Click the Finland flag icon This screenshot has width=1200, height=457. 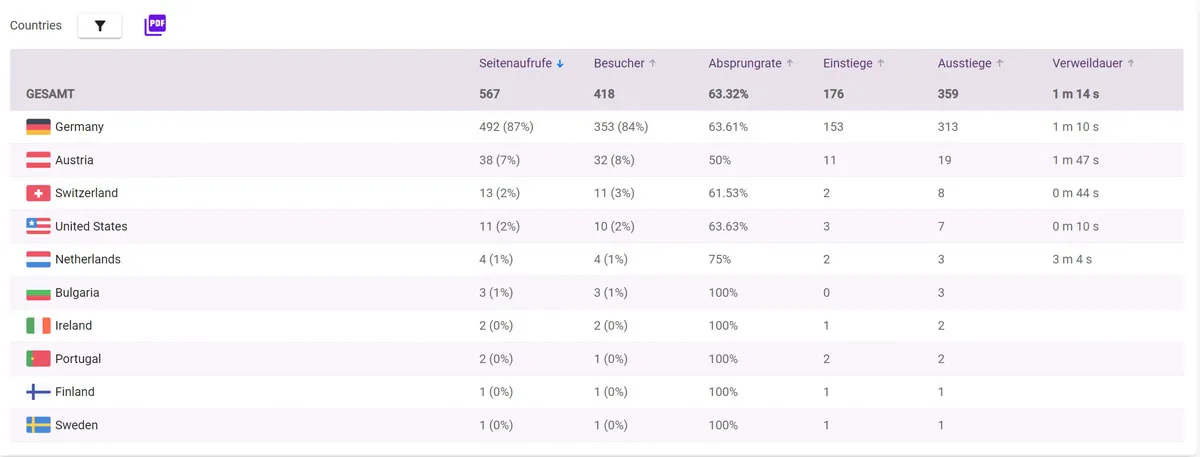38,392
